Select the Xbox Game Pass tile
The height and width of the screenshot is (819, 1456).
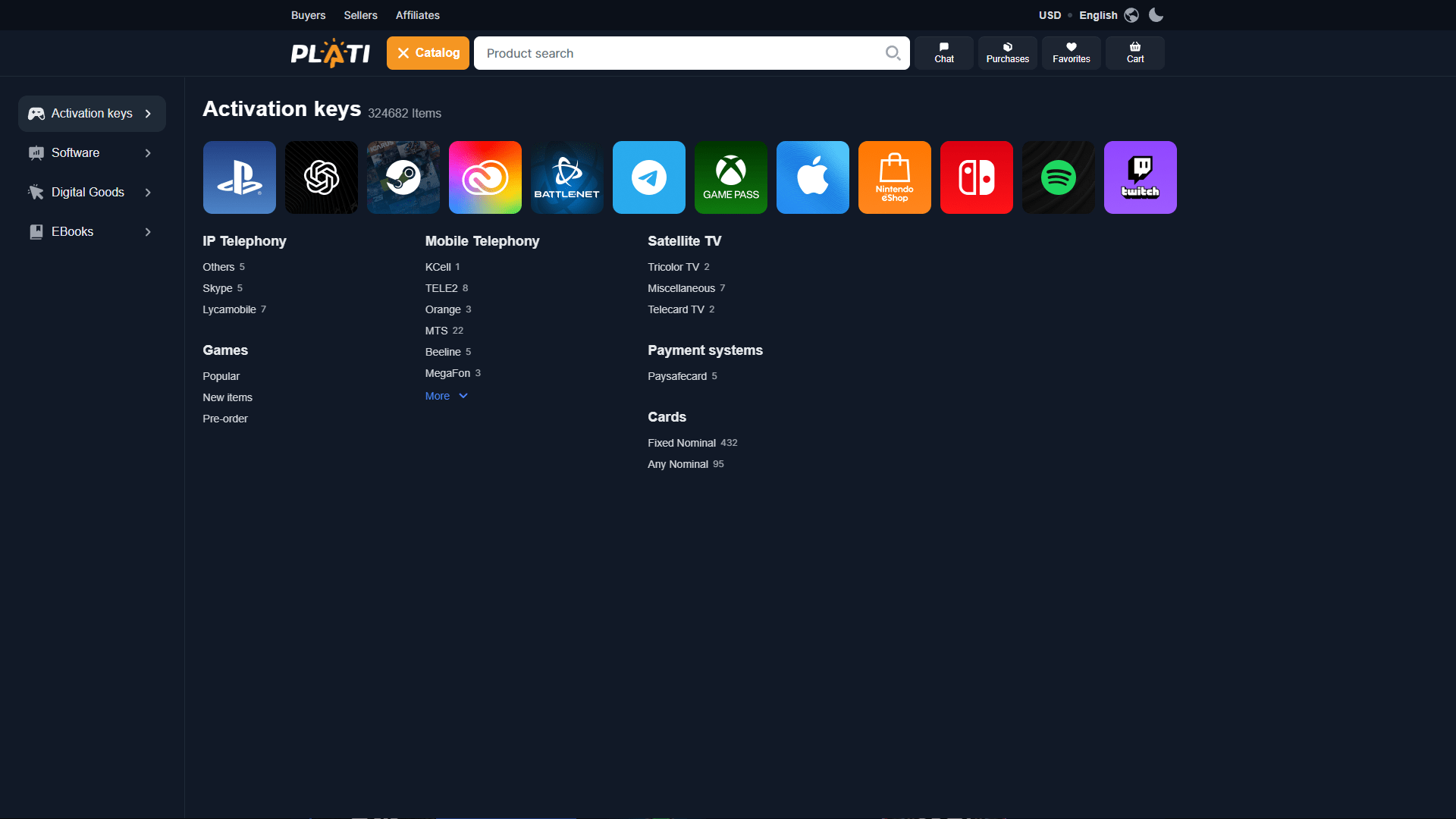click(730, 177)
